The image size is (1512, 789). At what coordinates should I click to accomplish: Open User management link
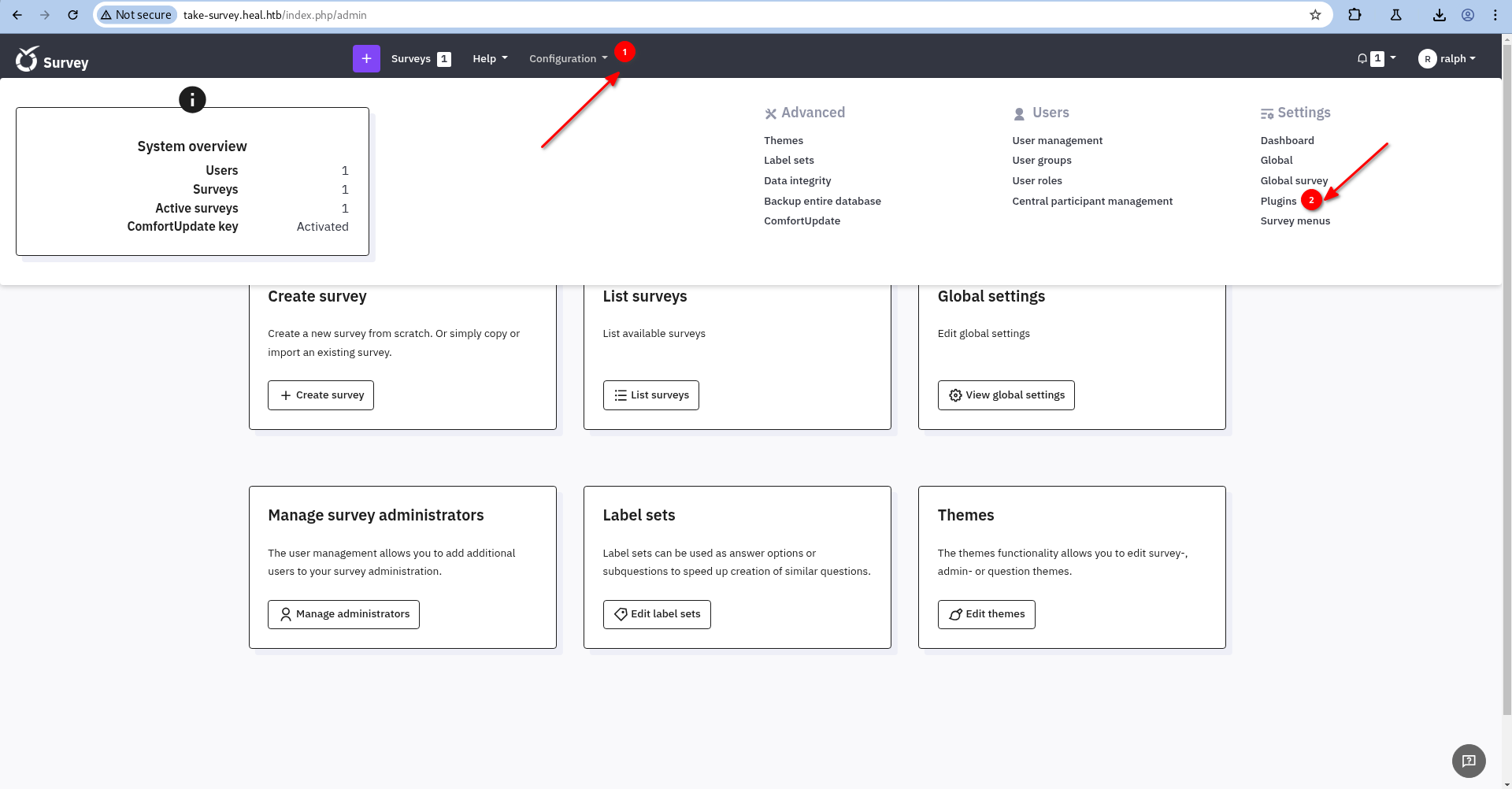point(1057,140)
